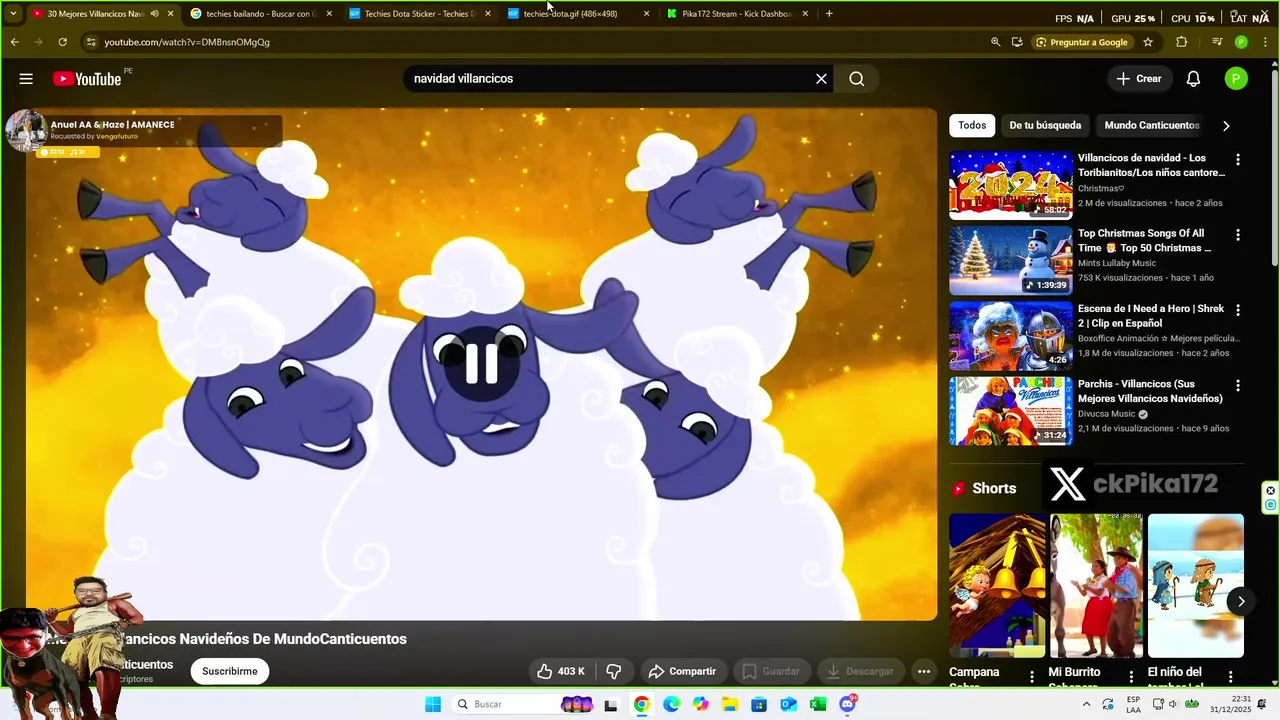1280x720 pixels.
Task: Reload the YouTube page
Action: pyautogui.click(x=62, y=42)
